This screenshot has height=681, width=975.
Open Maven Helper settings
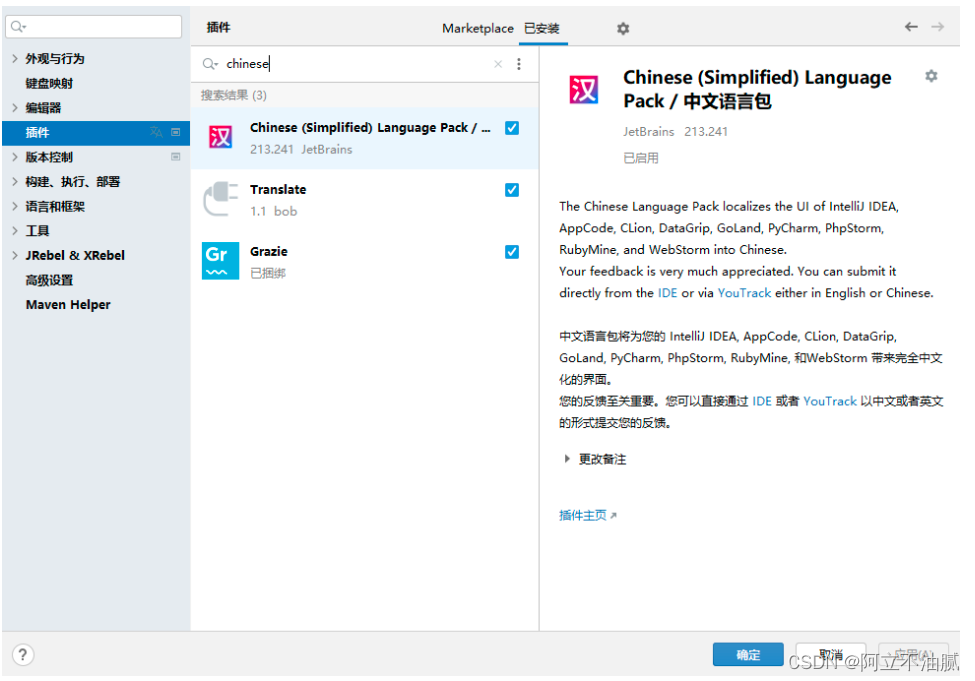(x=68, y=305)
